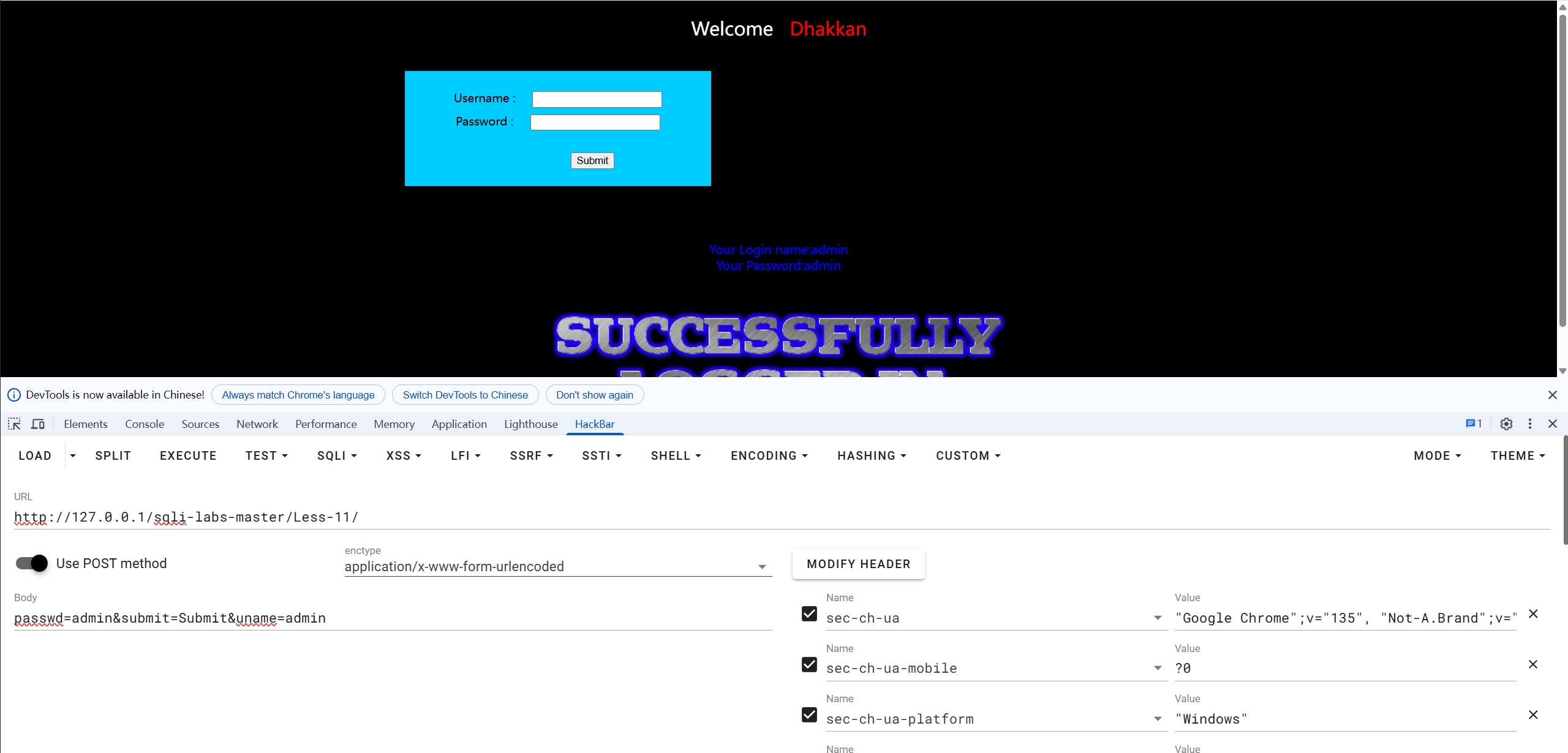Open the ENCODING dropdown menu

769,455
